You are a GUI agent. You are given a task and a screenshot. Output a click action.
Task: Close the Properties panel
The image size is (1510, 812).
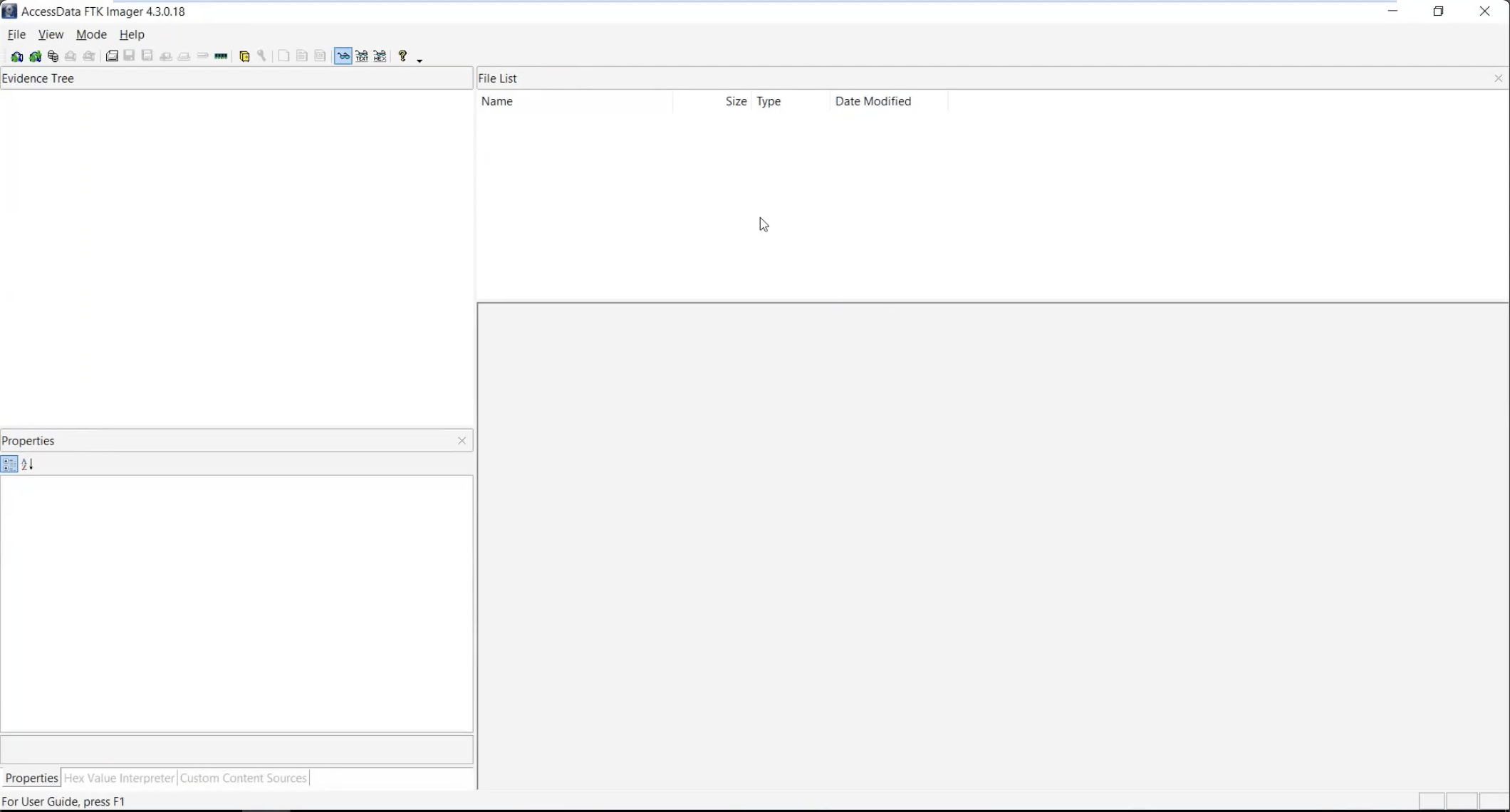tap(462, 441)
